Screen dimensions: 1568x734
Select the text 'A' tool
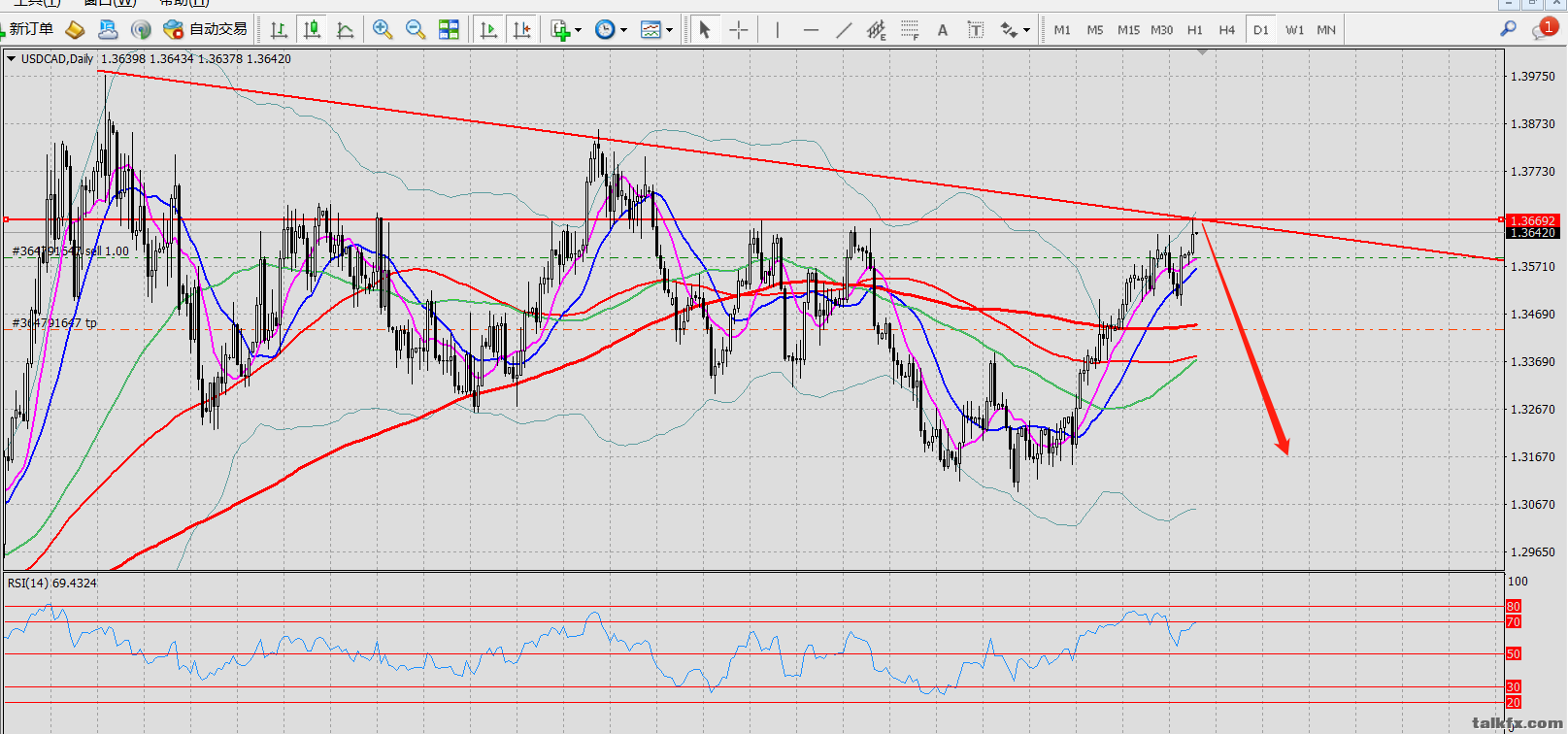943,29
